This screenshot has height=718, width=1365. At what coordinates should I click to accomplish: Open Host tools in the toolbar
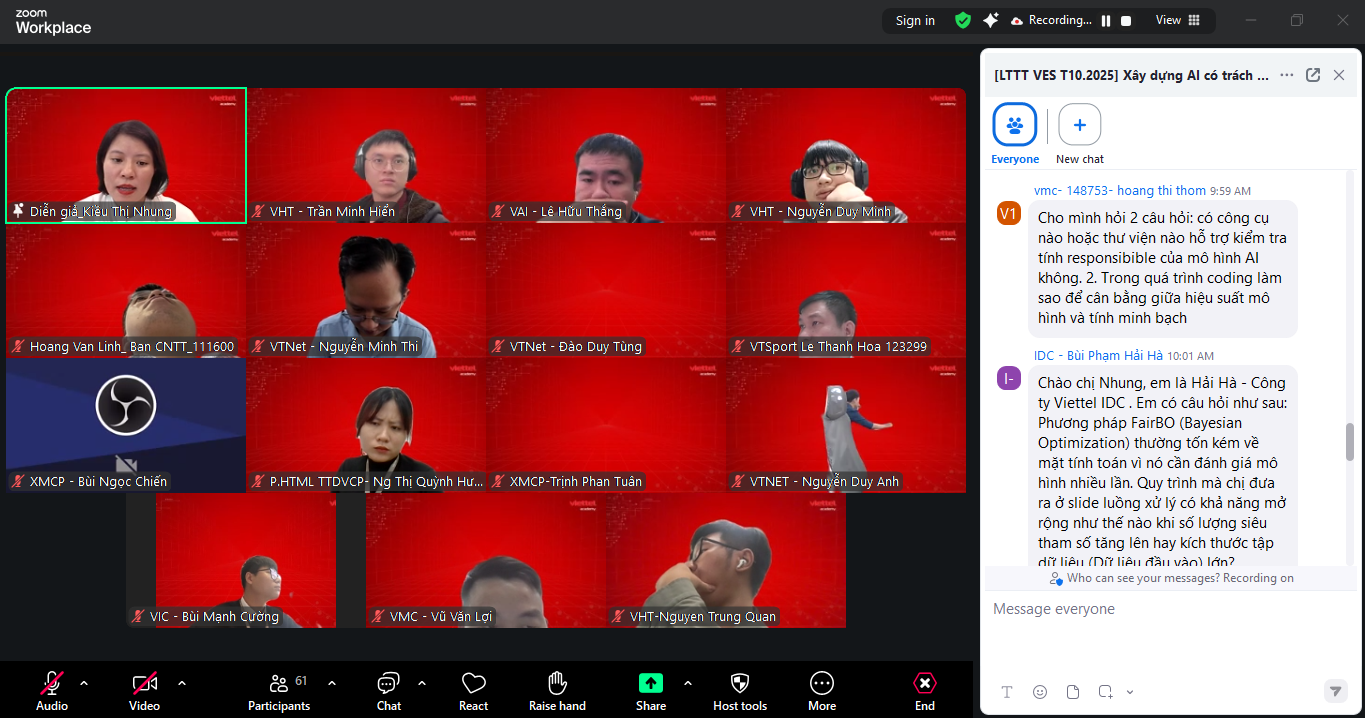tap(740, 690)
